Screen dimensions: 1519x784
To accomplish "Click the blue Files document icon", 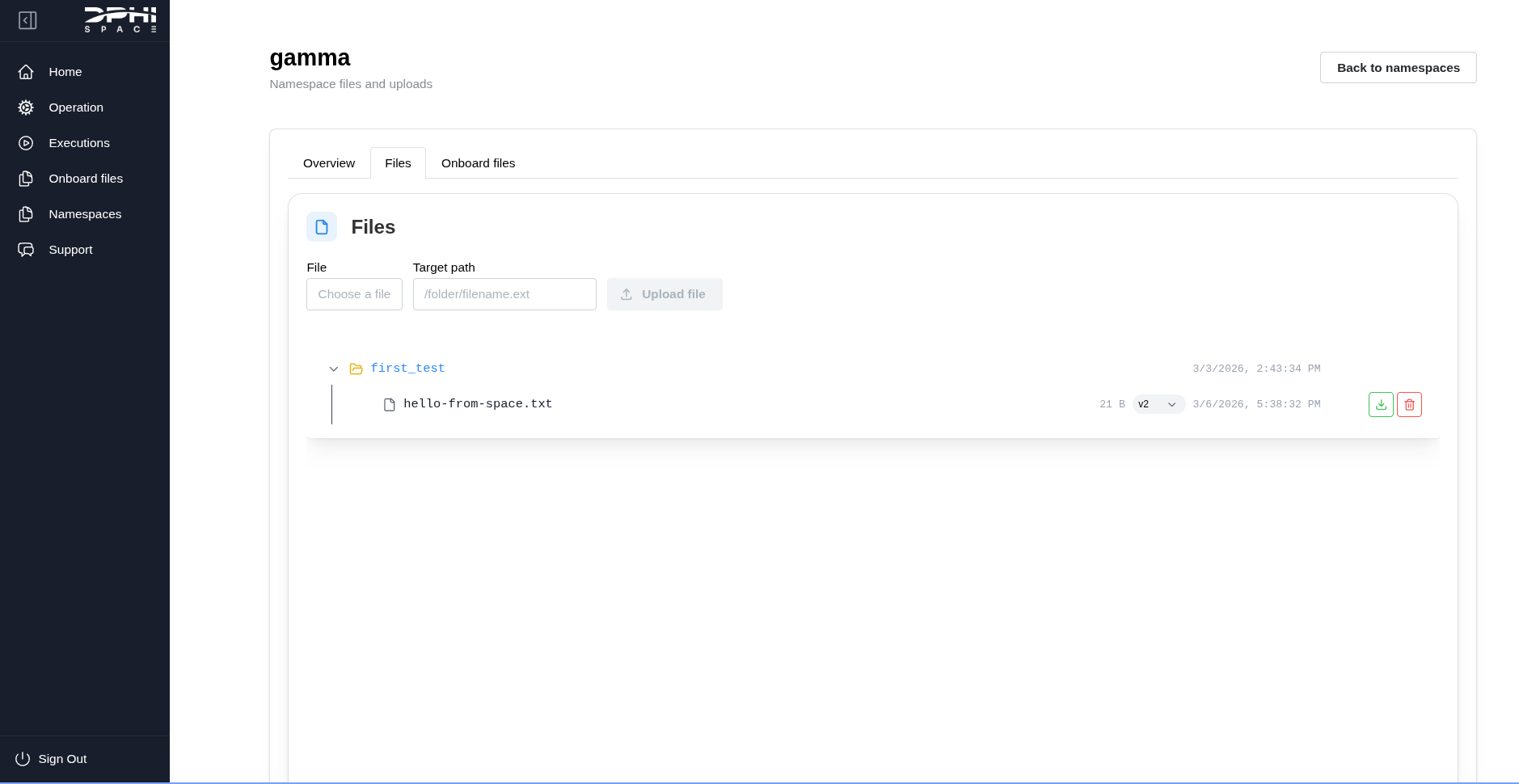I will coord(322,227).
